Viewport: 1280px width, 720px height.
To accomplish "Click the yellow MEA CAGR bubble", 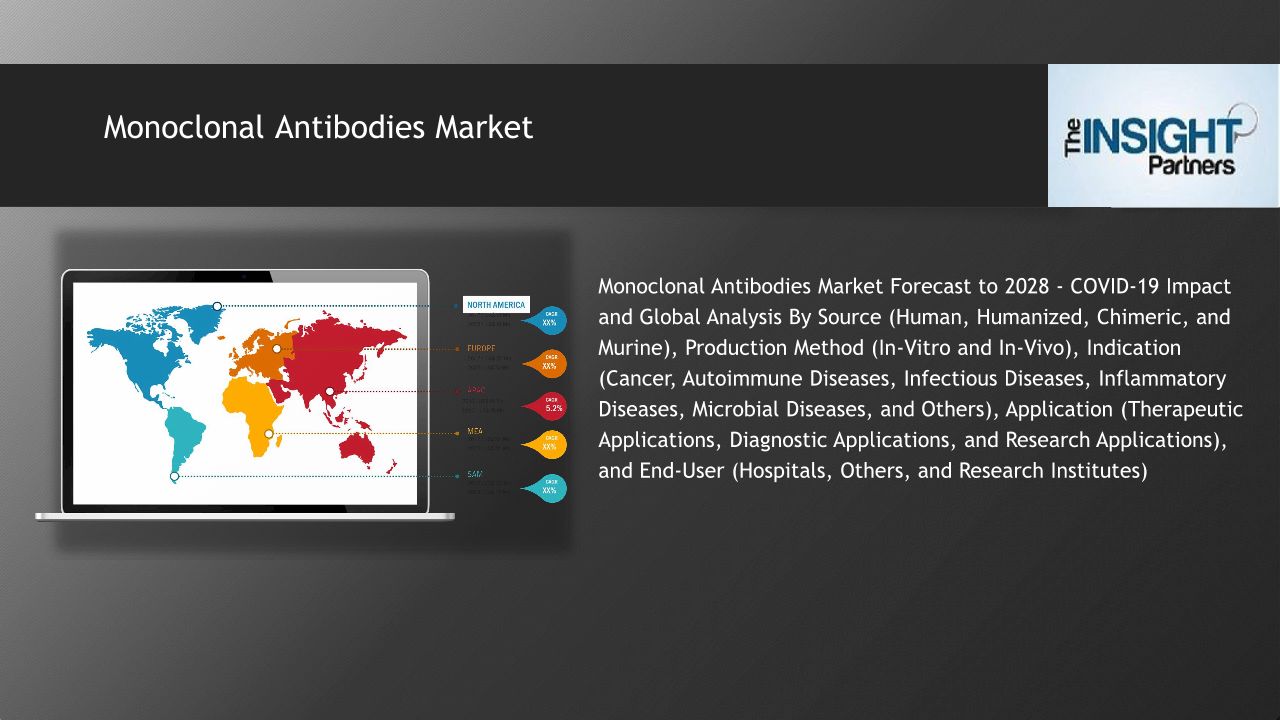I will pyautogui.click(x=550, y=445).
